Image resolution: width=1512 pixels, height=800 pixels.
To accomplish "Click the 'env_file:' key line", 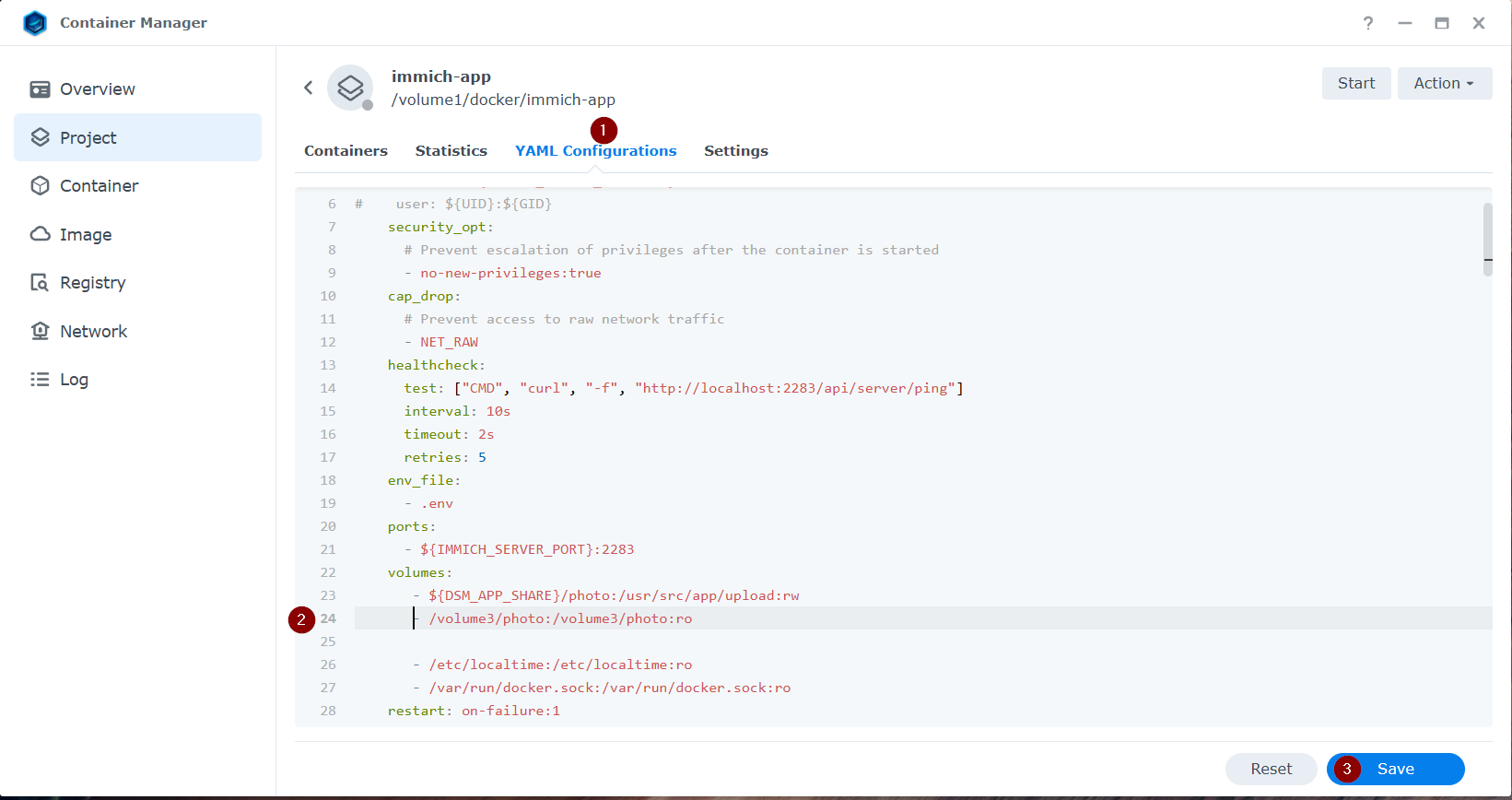I will pos(424,480).
